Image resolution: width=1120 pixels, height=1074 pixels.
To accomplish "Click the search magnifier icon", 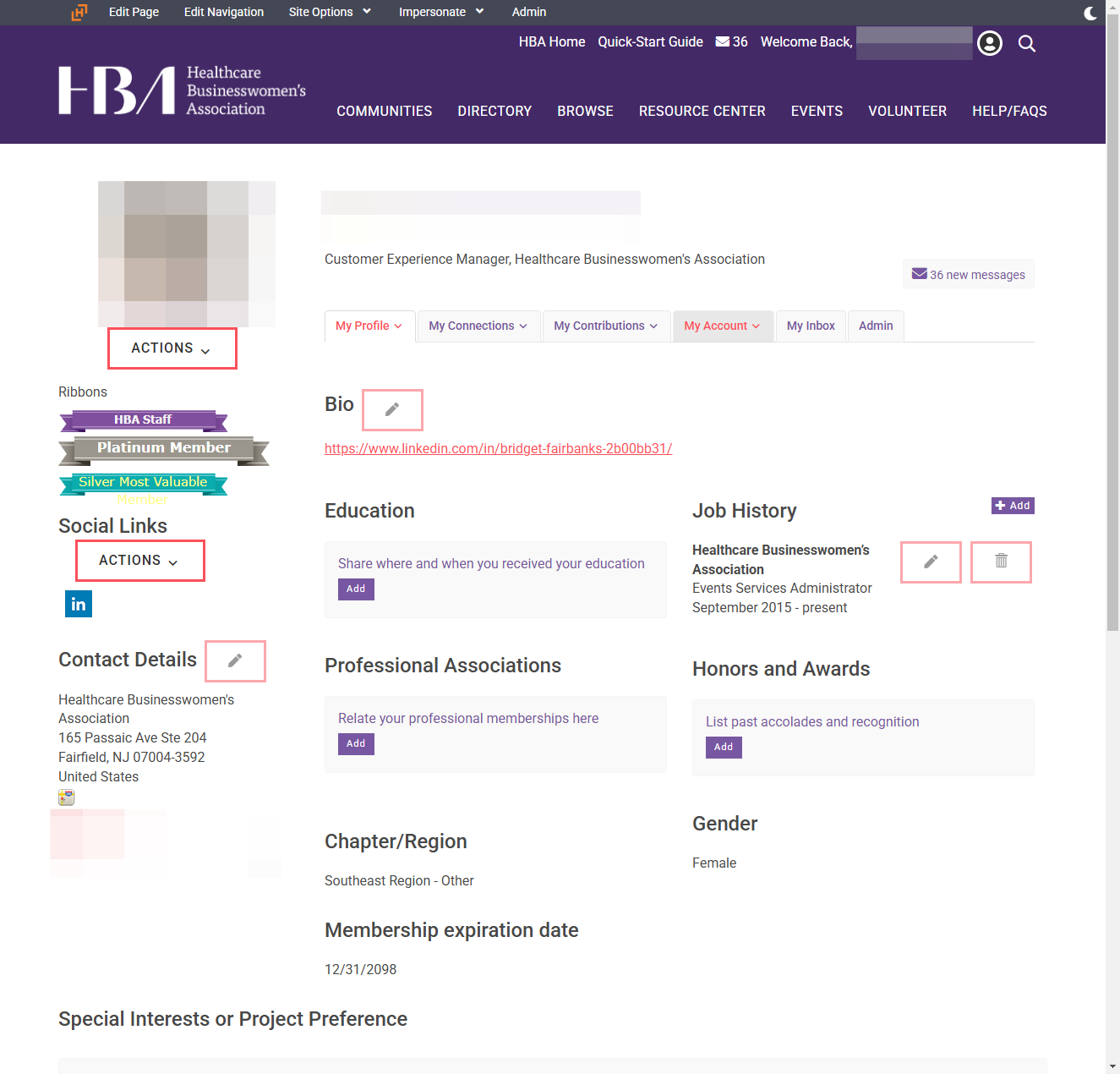I will tap(1027, 43).
